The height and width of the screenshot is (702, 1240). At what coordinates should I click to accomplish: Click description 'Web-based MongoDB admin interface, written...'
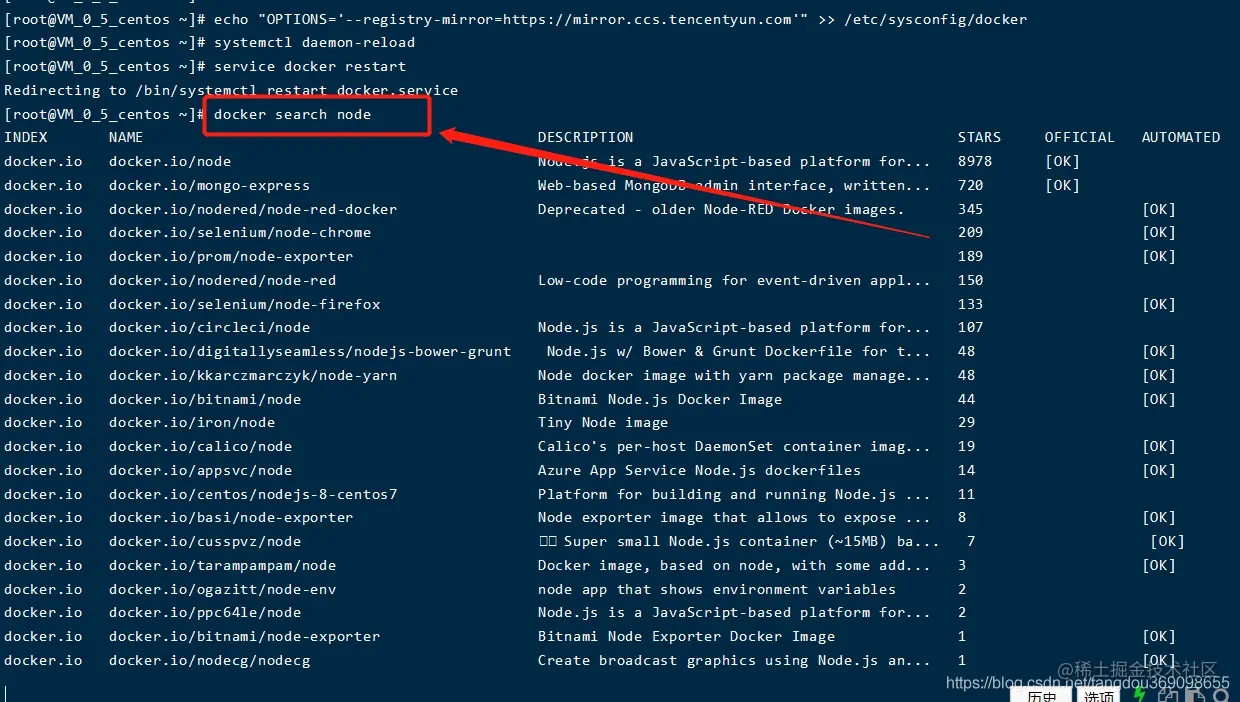734,185
